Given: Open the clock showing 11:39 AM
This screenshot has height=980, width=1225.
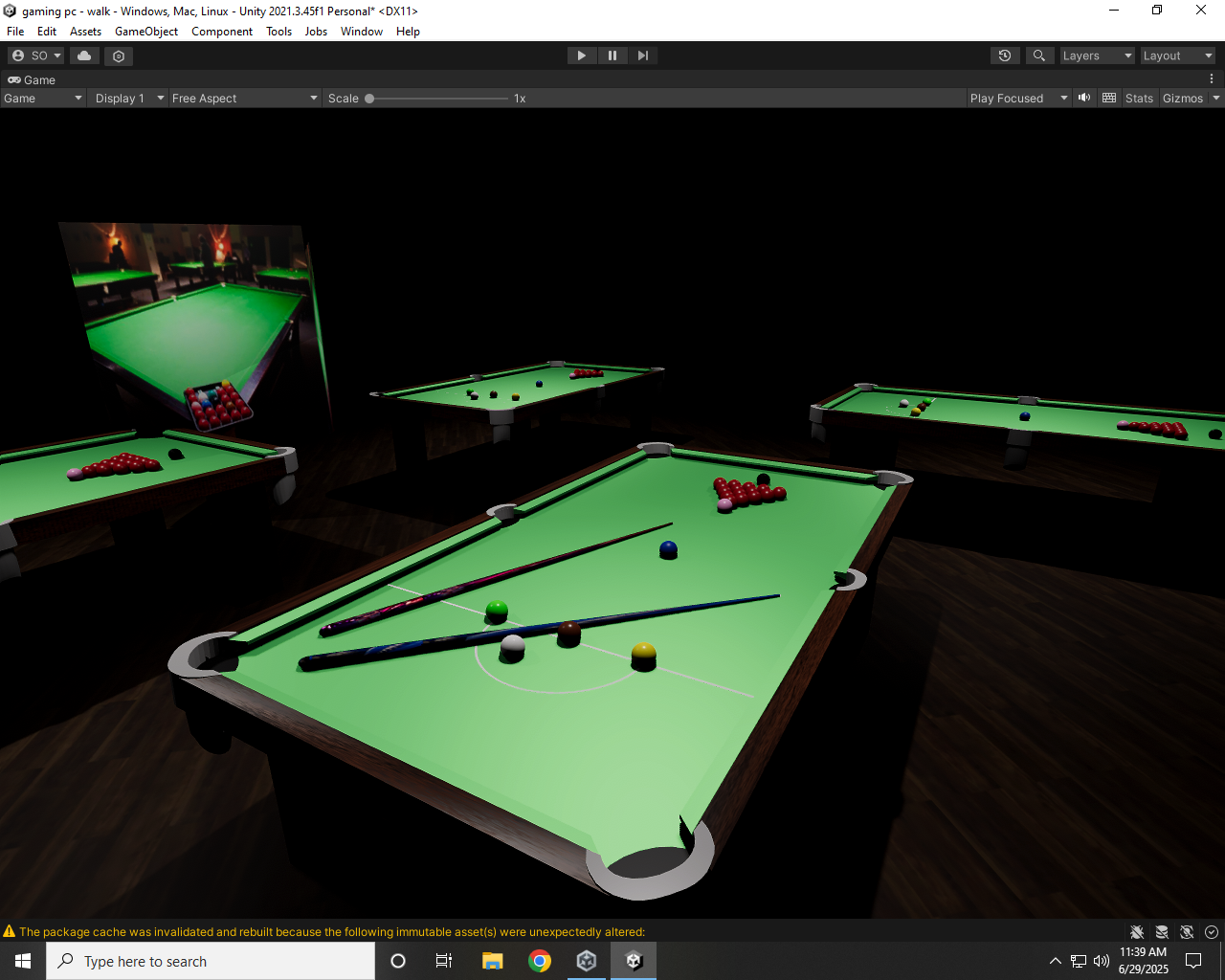Looking at the screenshot, I should click(x=1144, y=961).
